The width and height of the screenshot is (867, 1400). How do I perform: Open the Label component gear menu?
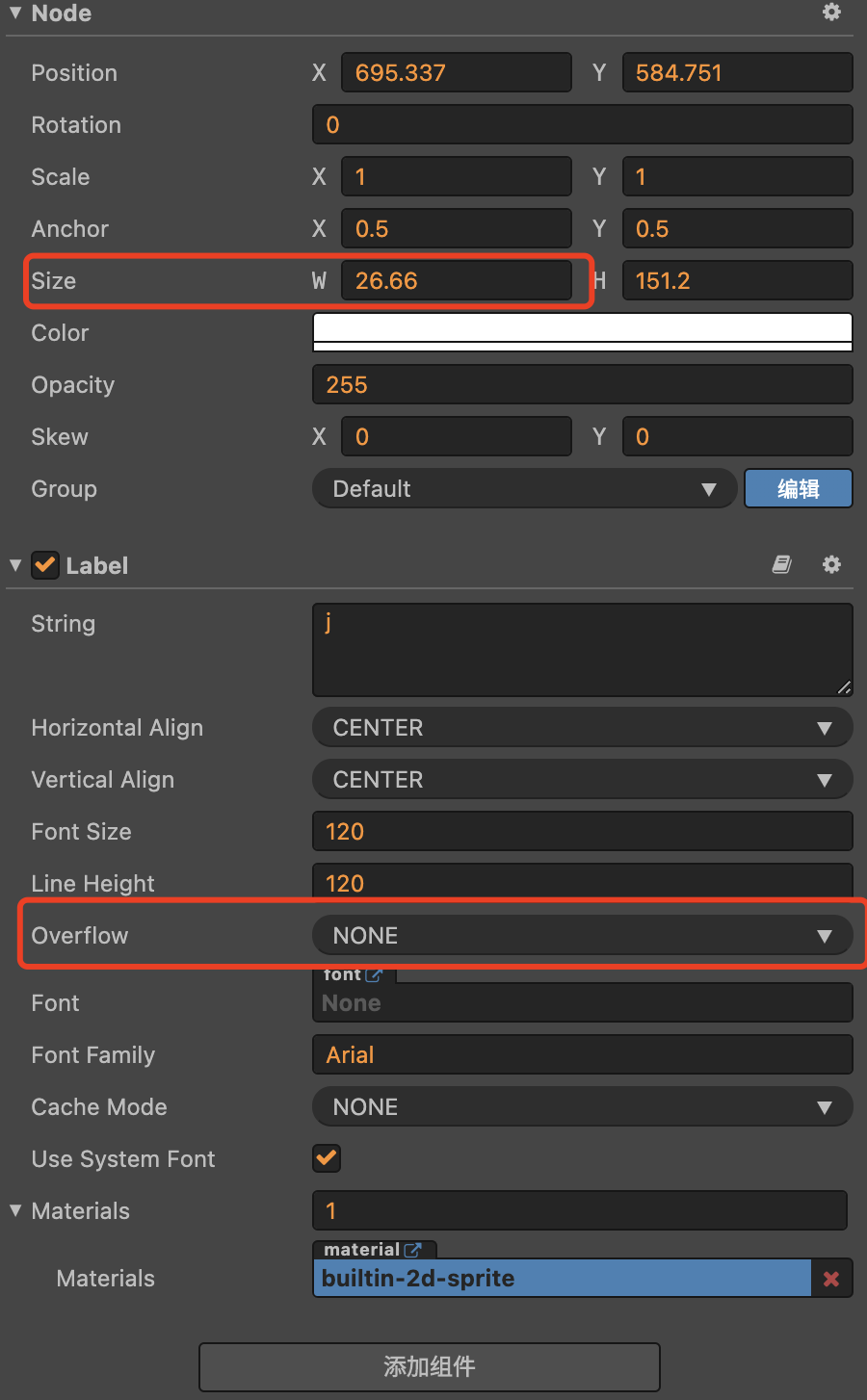click(831, 565)
